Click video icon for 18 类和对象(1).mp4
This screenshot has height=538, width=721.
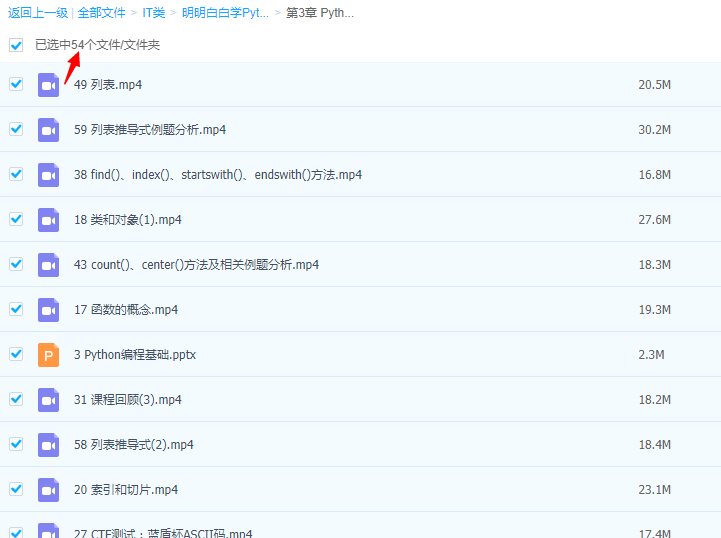[x=49, y=220]
